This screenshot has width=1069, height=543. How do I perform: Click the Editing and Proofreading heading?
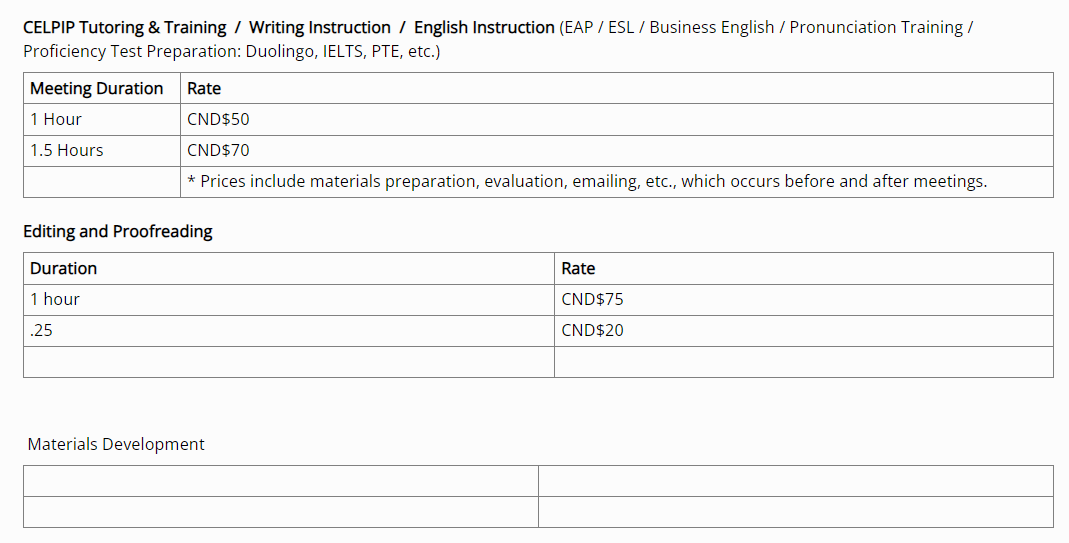pos(118,231)
